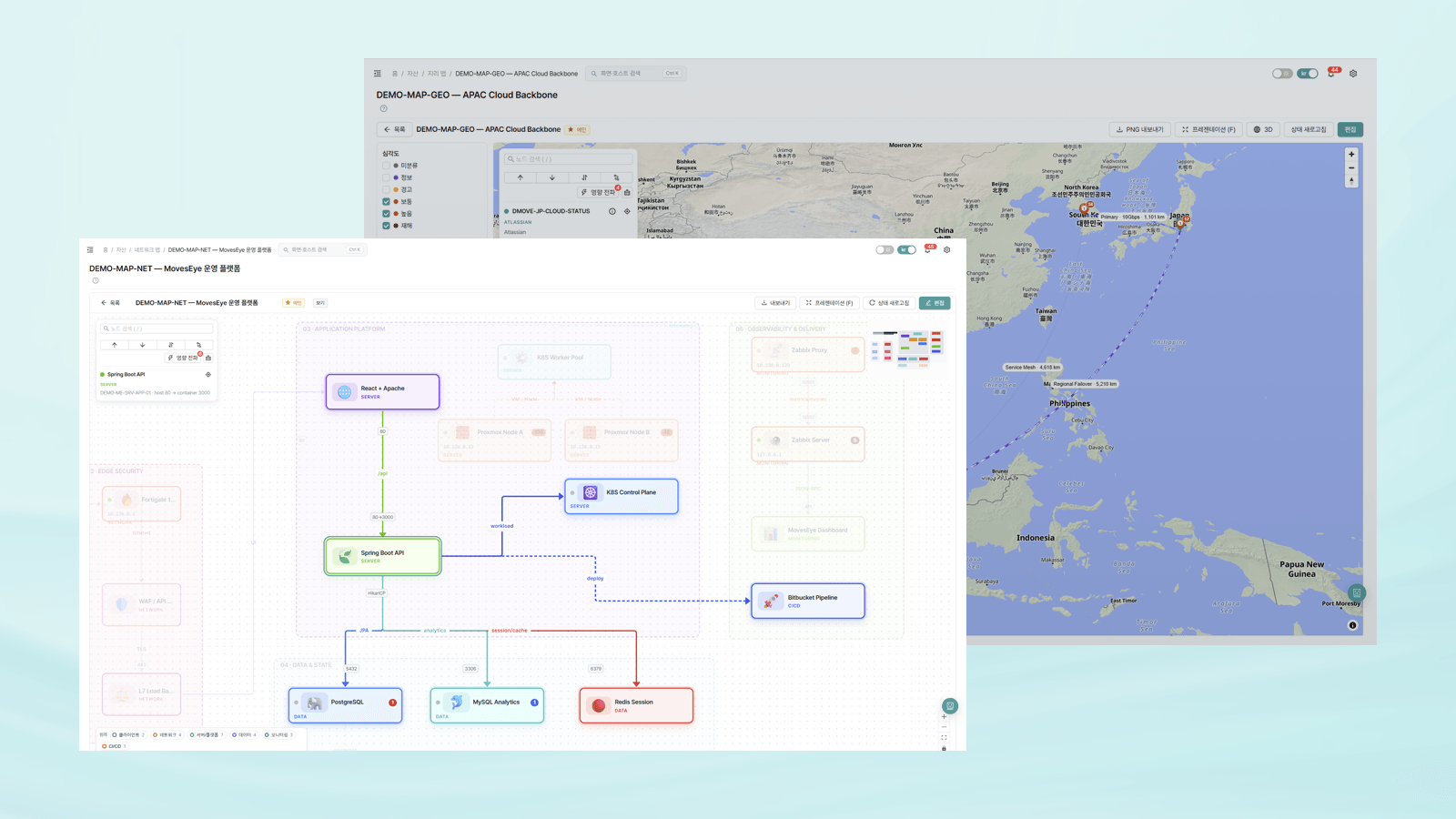The image size is (1456, 819).
Task: Toggle sidebar menu icon in MovesEye window
Action: point(90,249)
